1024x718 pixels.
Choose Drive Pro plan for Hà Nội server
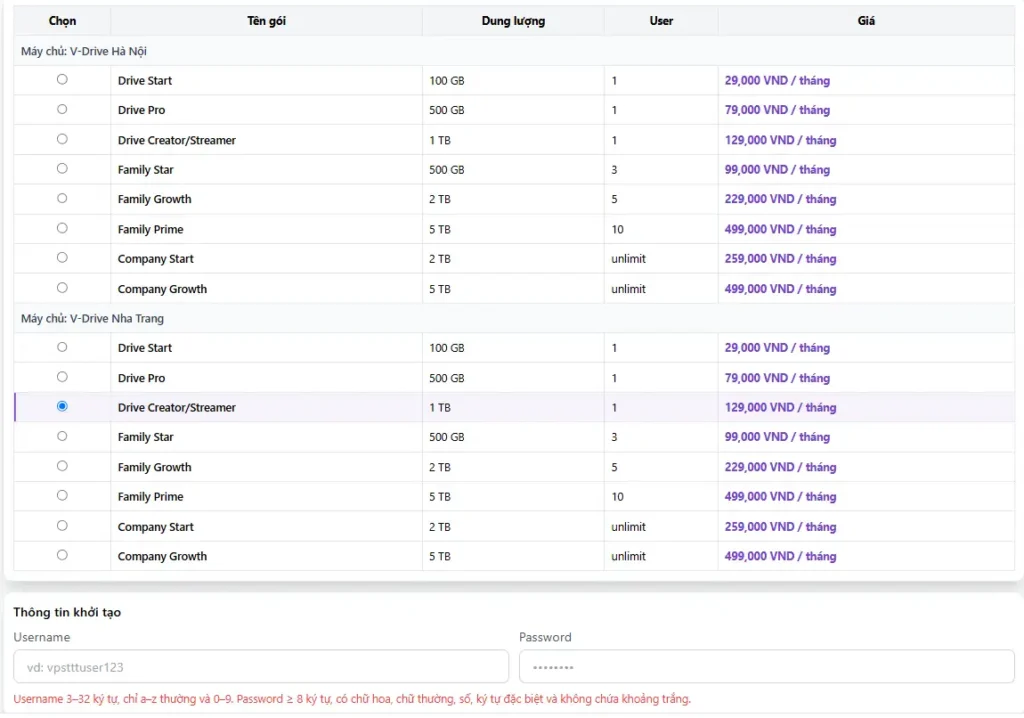click(x=62, y=109)
